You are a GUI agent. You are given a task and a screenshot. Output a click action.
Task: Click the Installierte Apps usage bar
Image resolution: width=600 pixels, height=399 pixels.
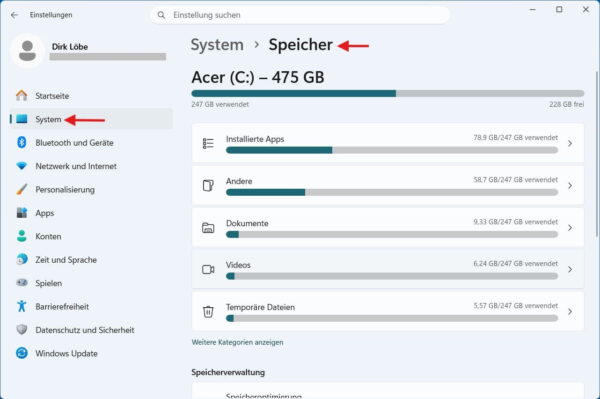click(x=392, y=150)
